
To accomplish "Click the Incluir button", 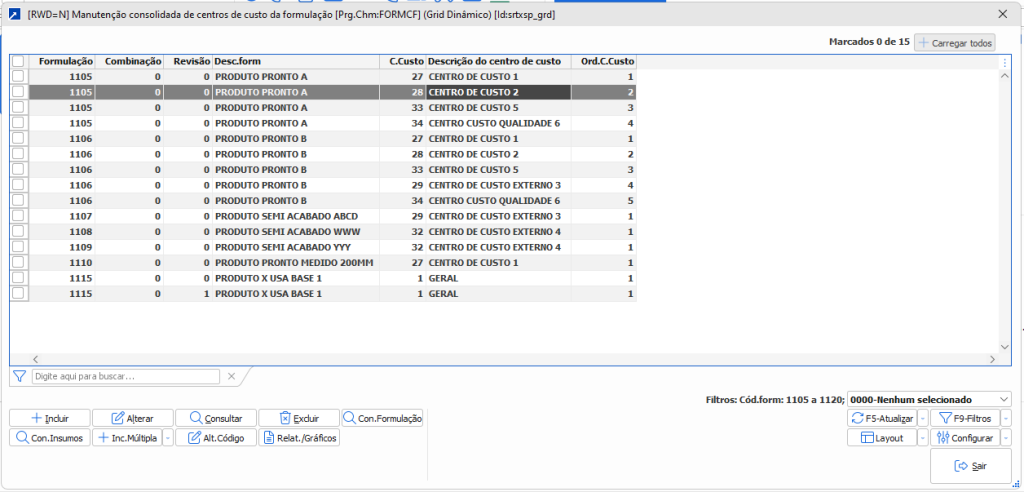I will (x=50, y=418).
